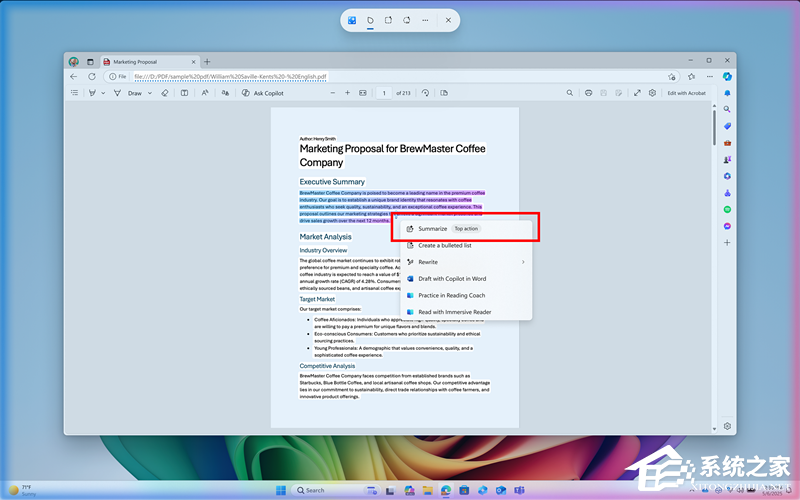This screenshot has width=800, height=500.
Task: Rotate the PDF page
Action: [426, 93]
